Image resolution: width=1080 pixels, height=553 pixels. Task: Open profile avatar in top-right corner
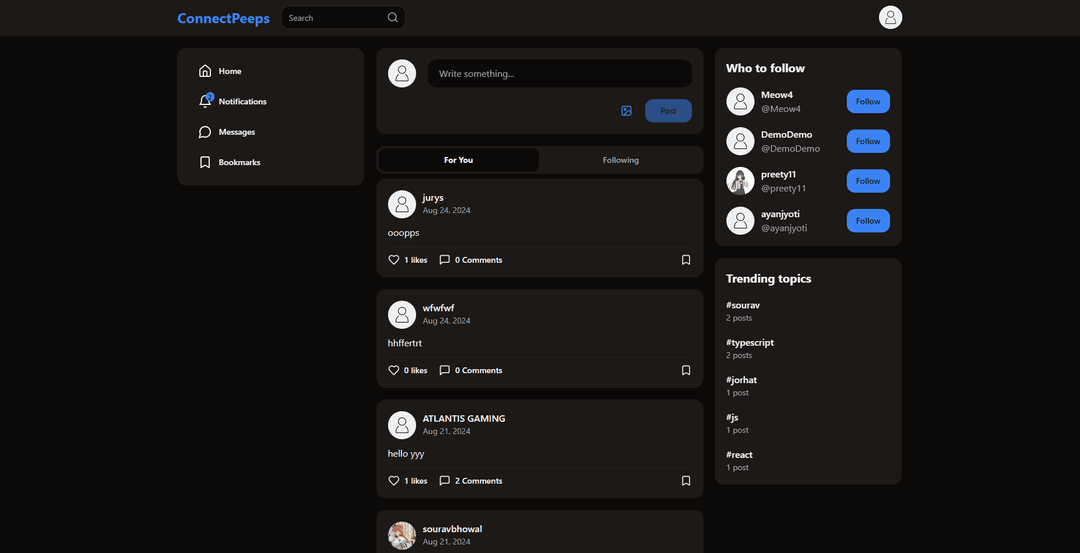[x=890, y=17]
